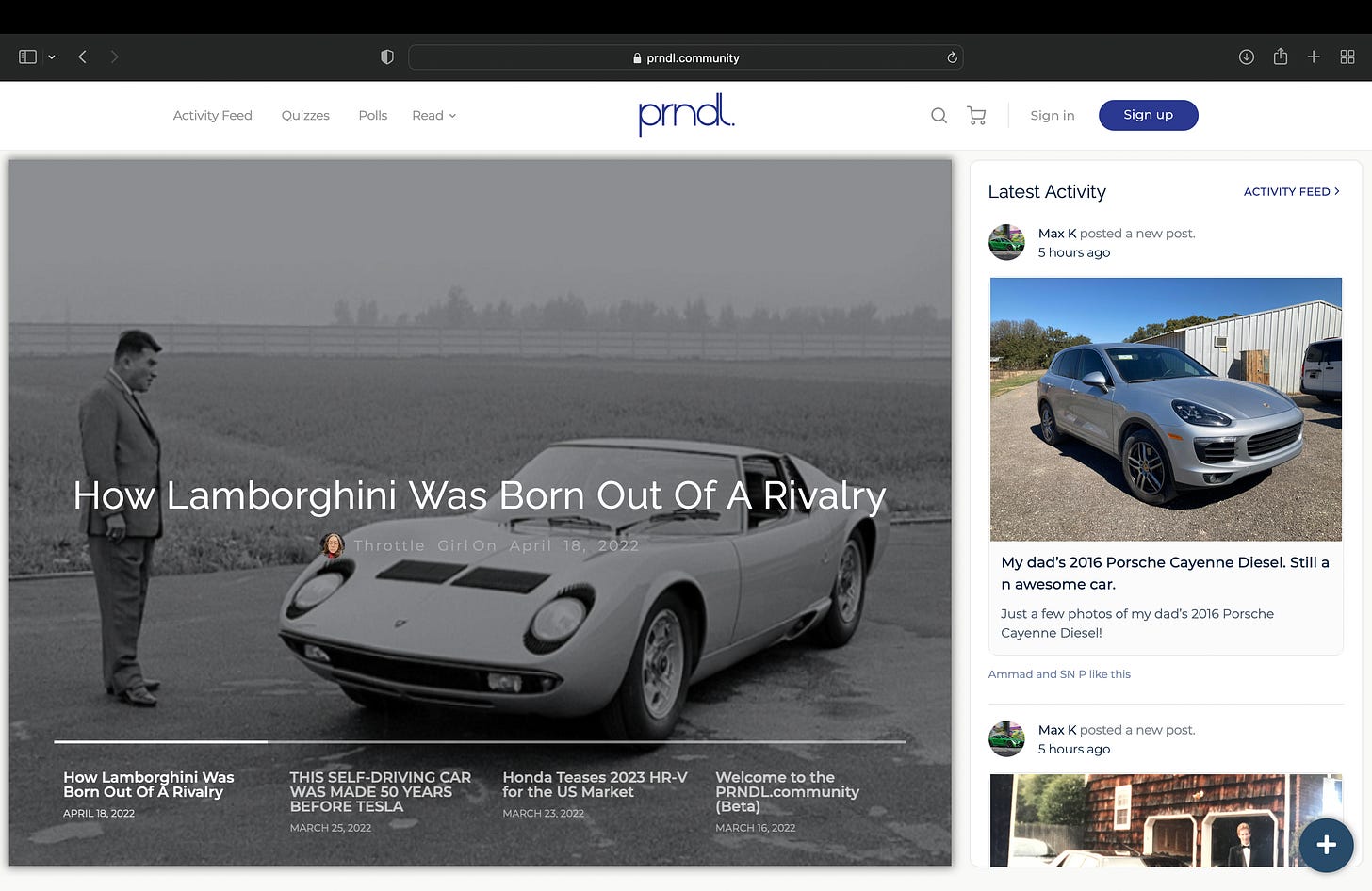Open Max K's avatar on Cayenne post

[1006, 242]
